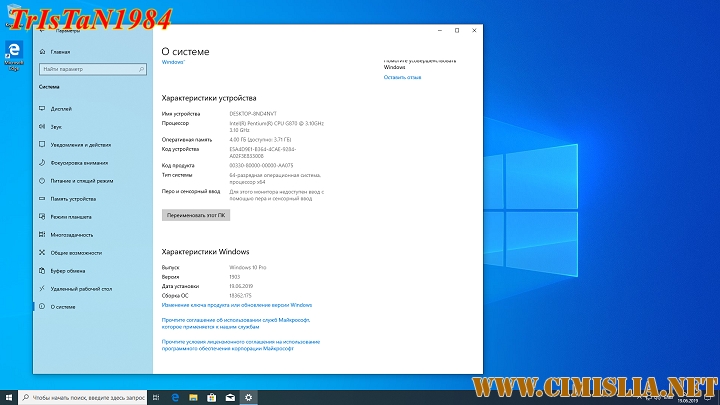
Task: Open Microsoft Store from taskbar
Action: click(212, 398)
